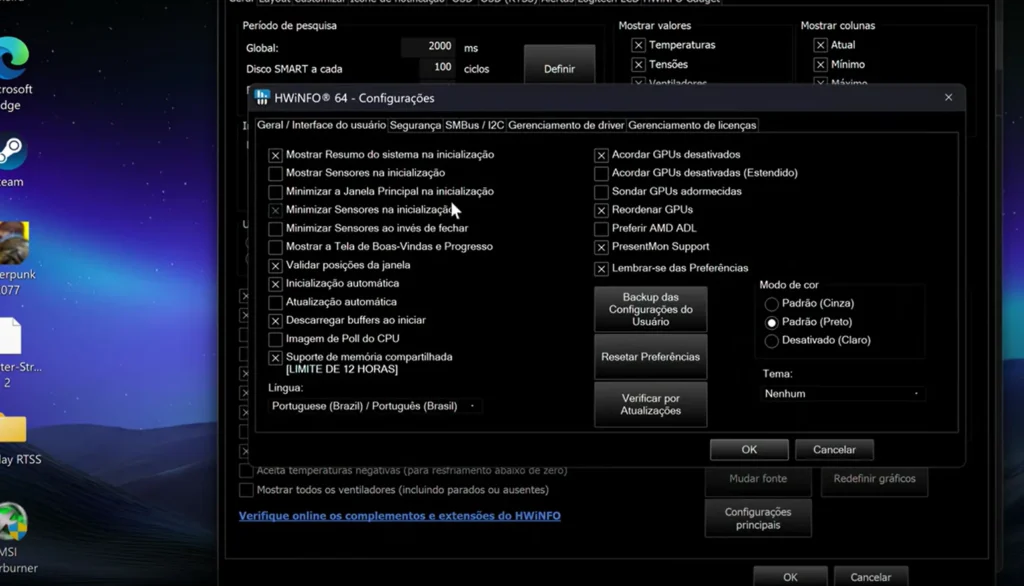Click Mudar fonte in background window
This screenshot has height=586, width=1024.
758,480
